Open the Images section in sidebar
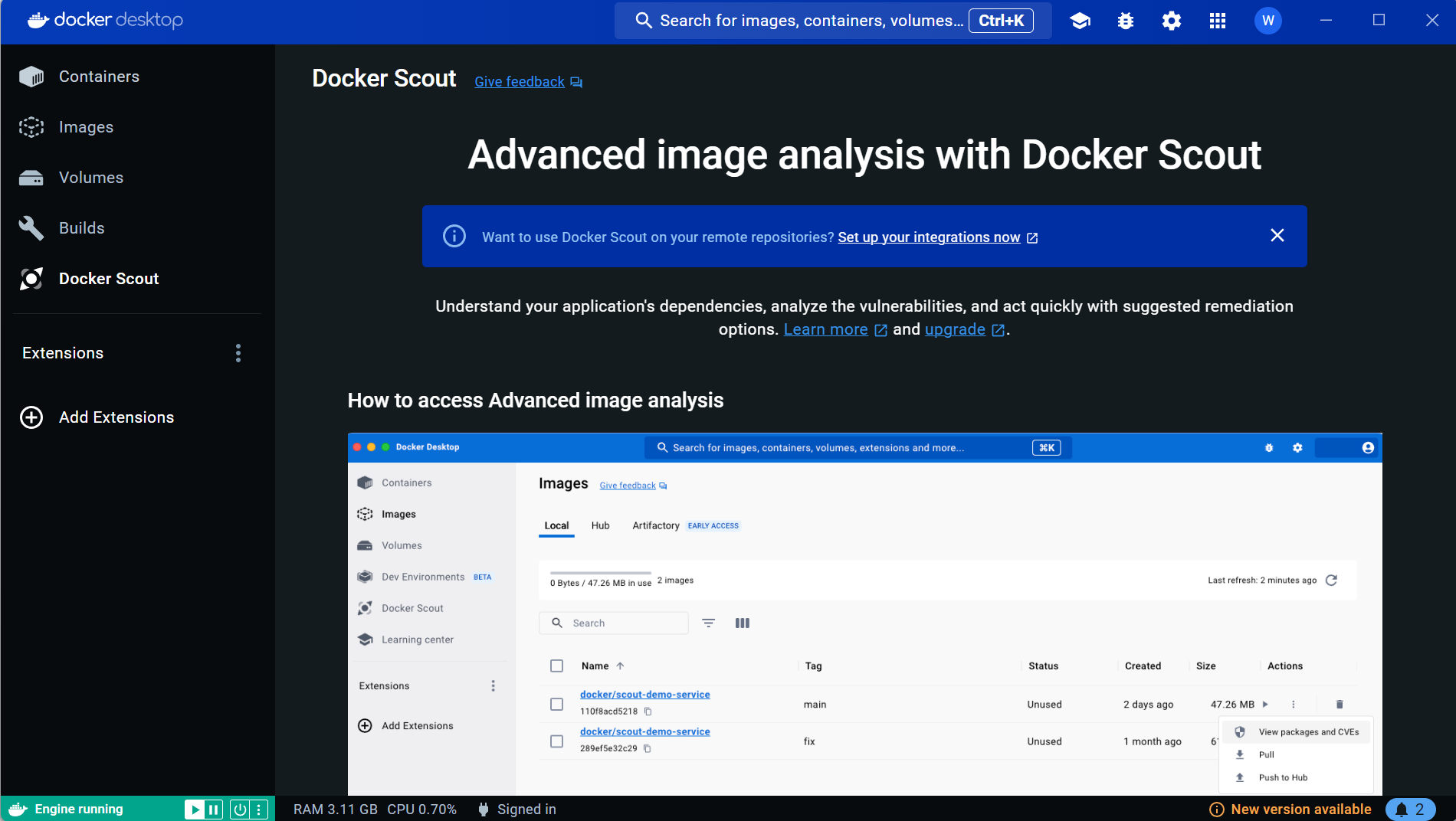1456x821 pixels. (x=138, y=127)
